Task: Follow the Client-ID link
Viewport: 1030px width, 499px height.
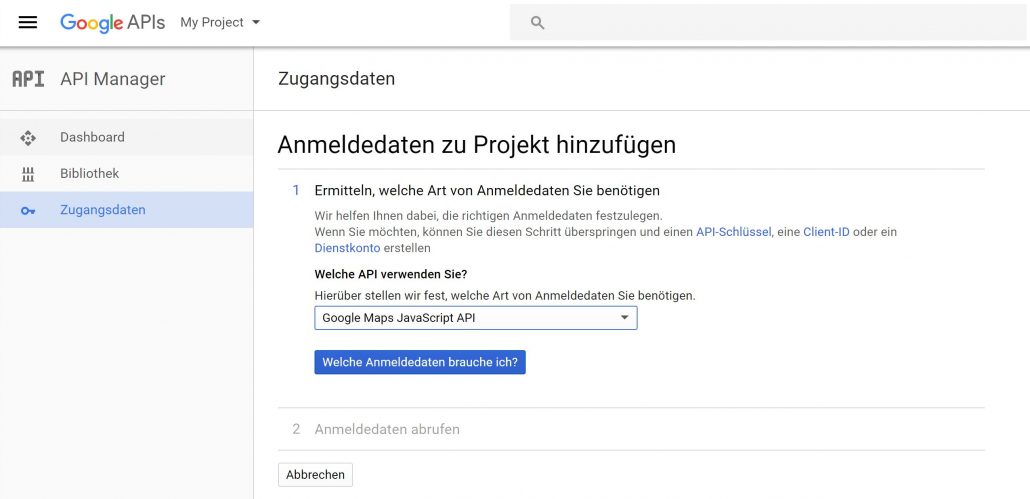Action: 826,232
